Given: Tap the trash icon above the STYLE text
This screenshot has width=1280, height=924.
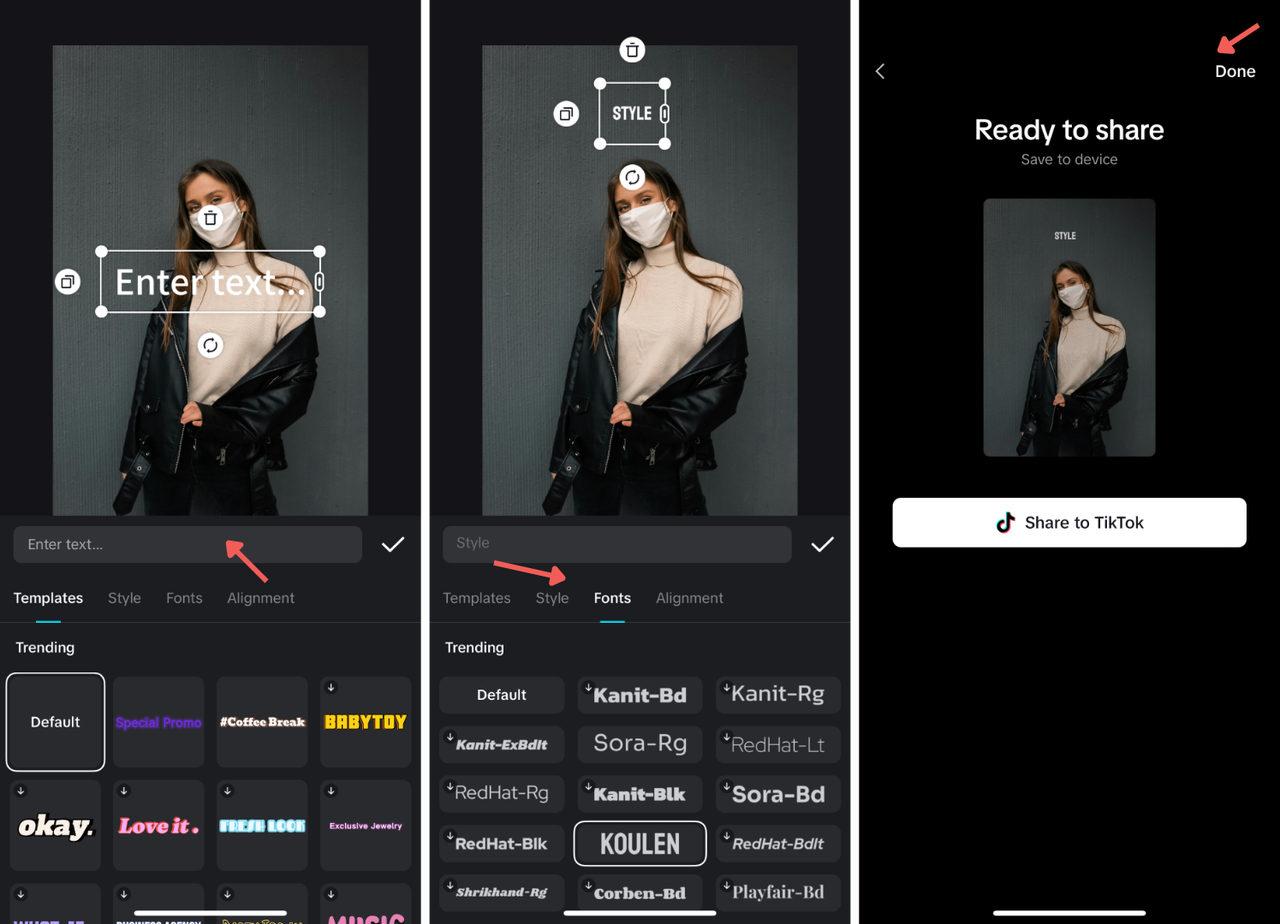Looking at the screenshot, I should point(632,49).
